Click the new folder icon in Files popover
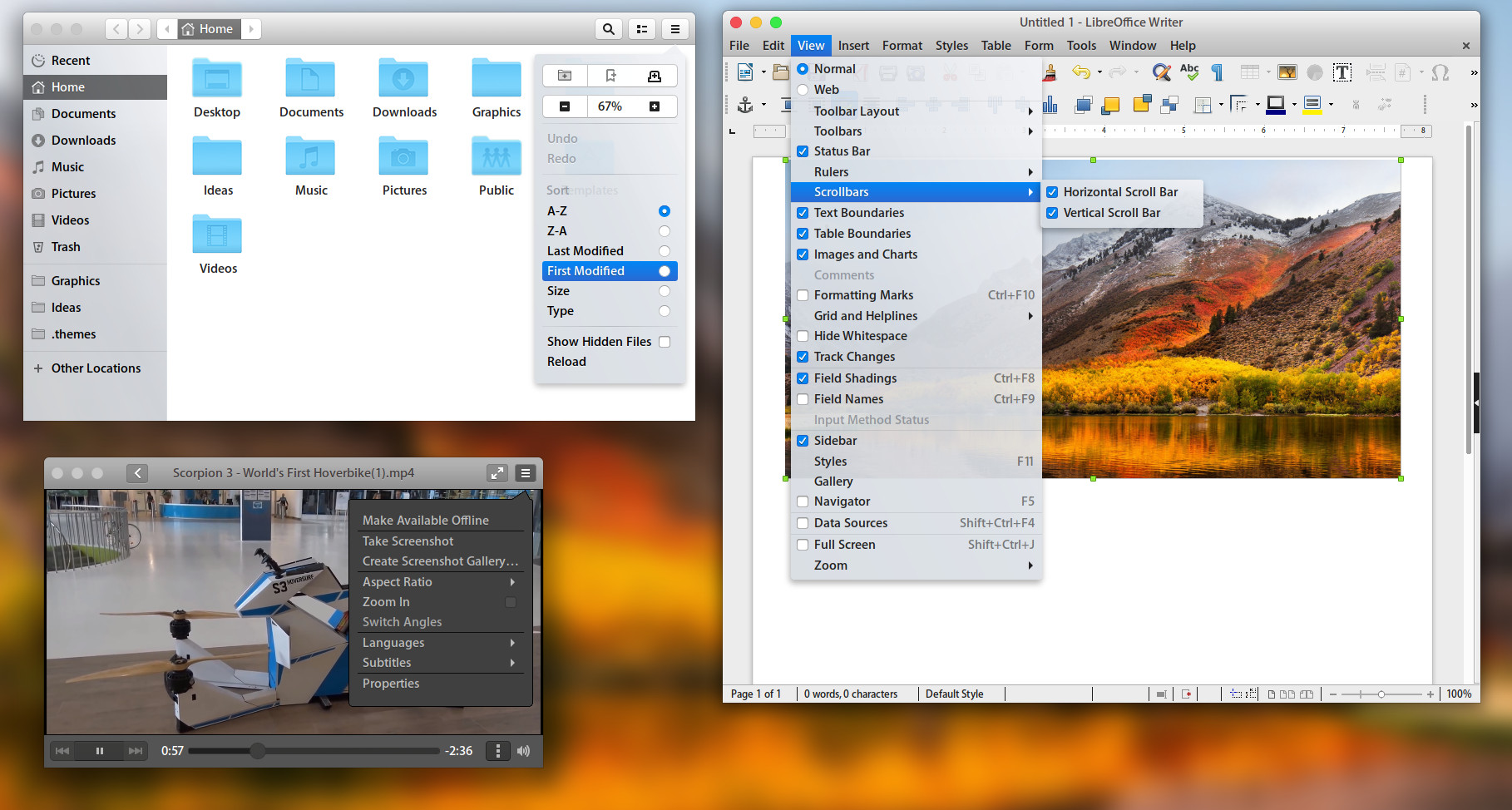 pos(565,76)
